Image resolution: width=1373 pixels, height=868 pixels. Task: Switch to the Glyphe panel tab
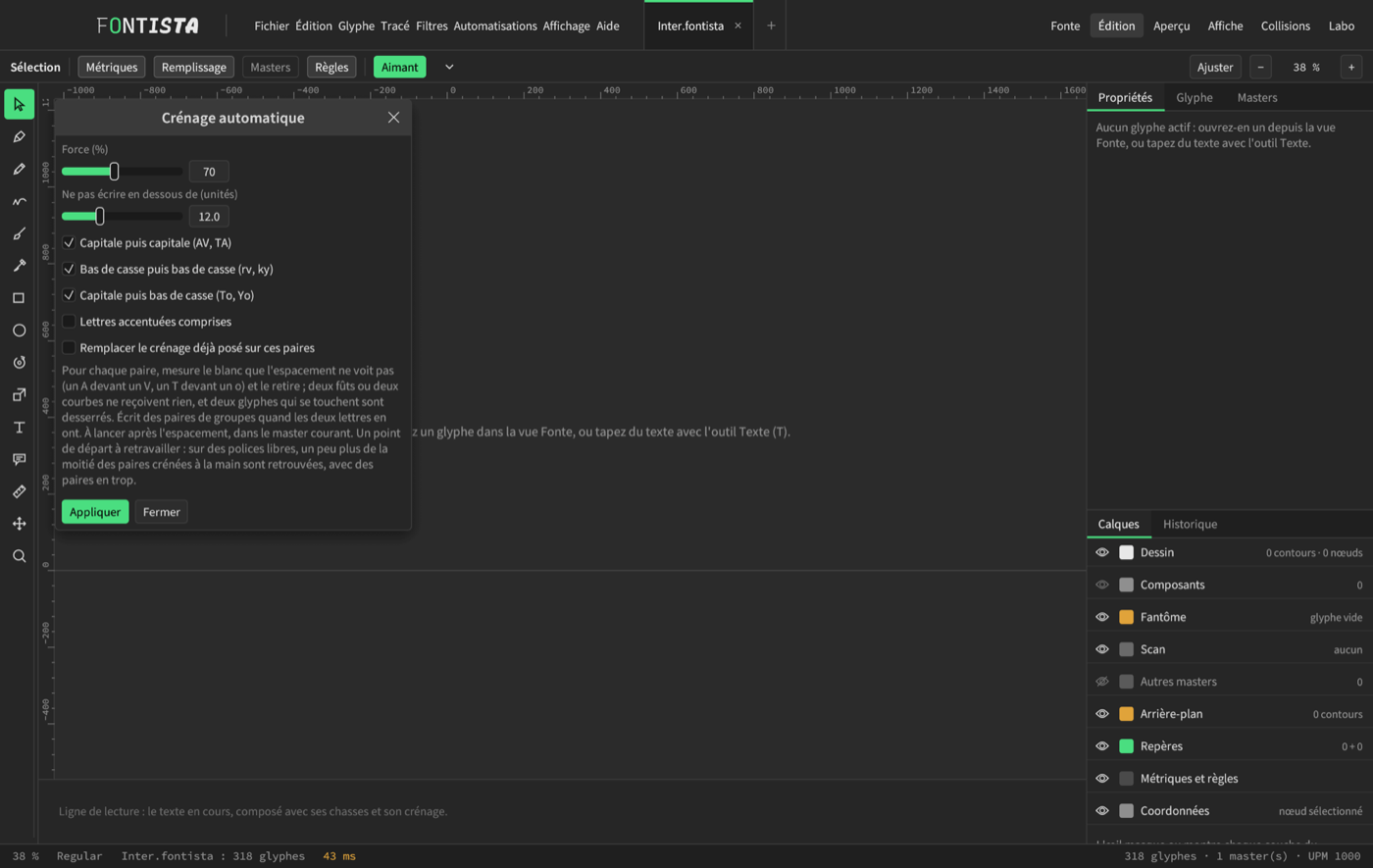click(x=1195, y=98)
